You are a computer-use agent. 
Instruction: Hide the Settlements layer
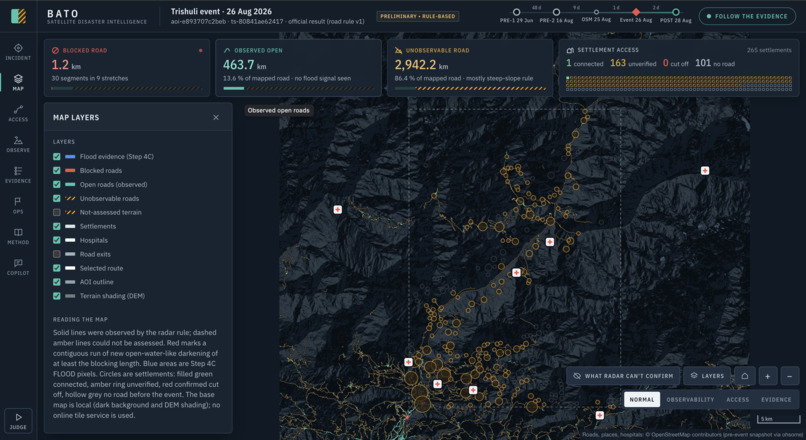point(57,226)
